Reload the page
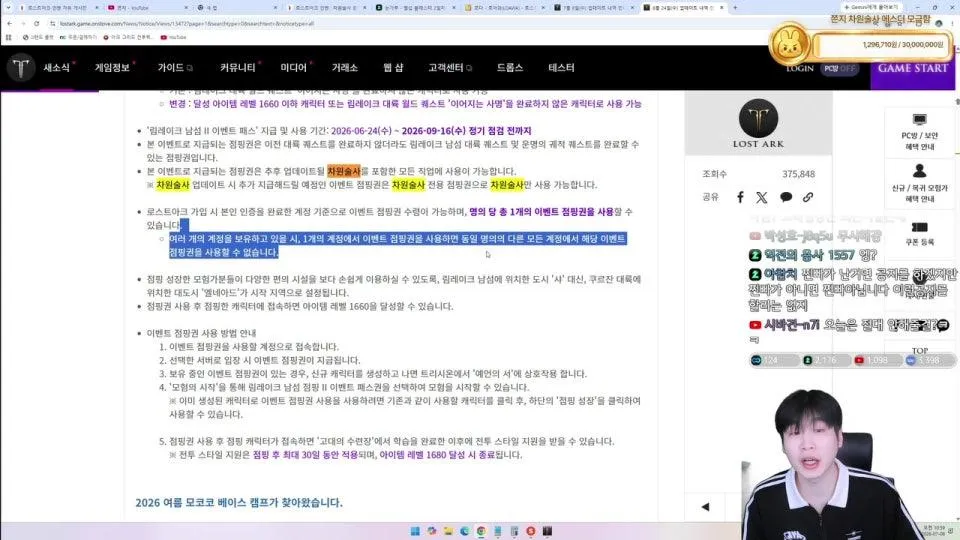The width and height of the screenshot is (960, 540). (37, 23)
